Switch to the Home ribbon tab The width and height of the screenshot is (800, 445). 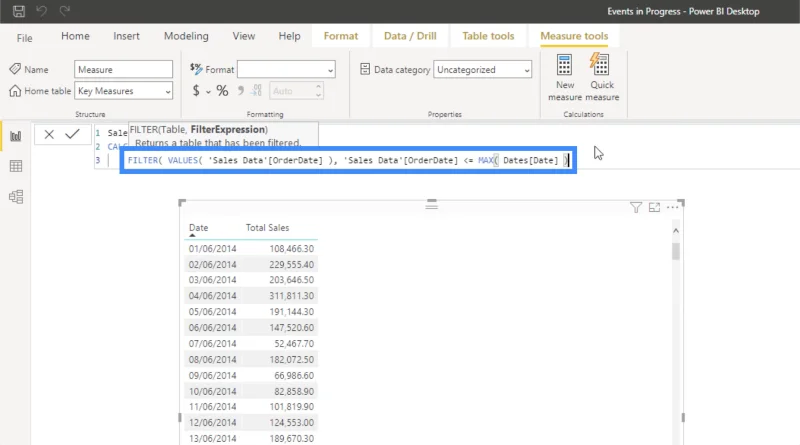click(75, 36)
